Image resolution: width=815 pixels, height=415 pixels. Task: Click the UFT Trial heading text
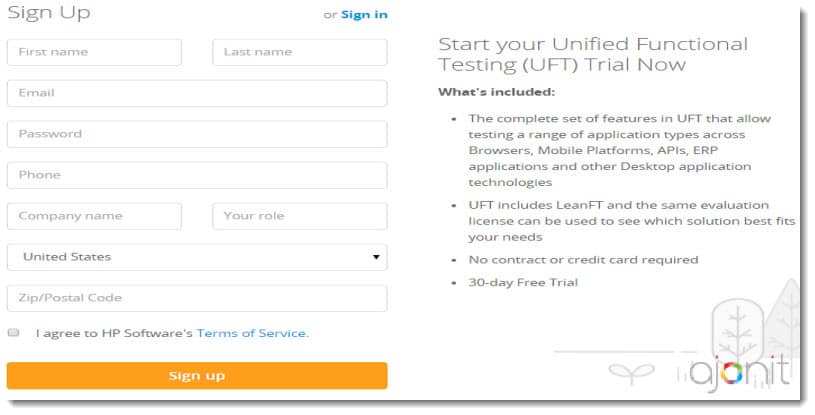coord(593,54)
